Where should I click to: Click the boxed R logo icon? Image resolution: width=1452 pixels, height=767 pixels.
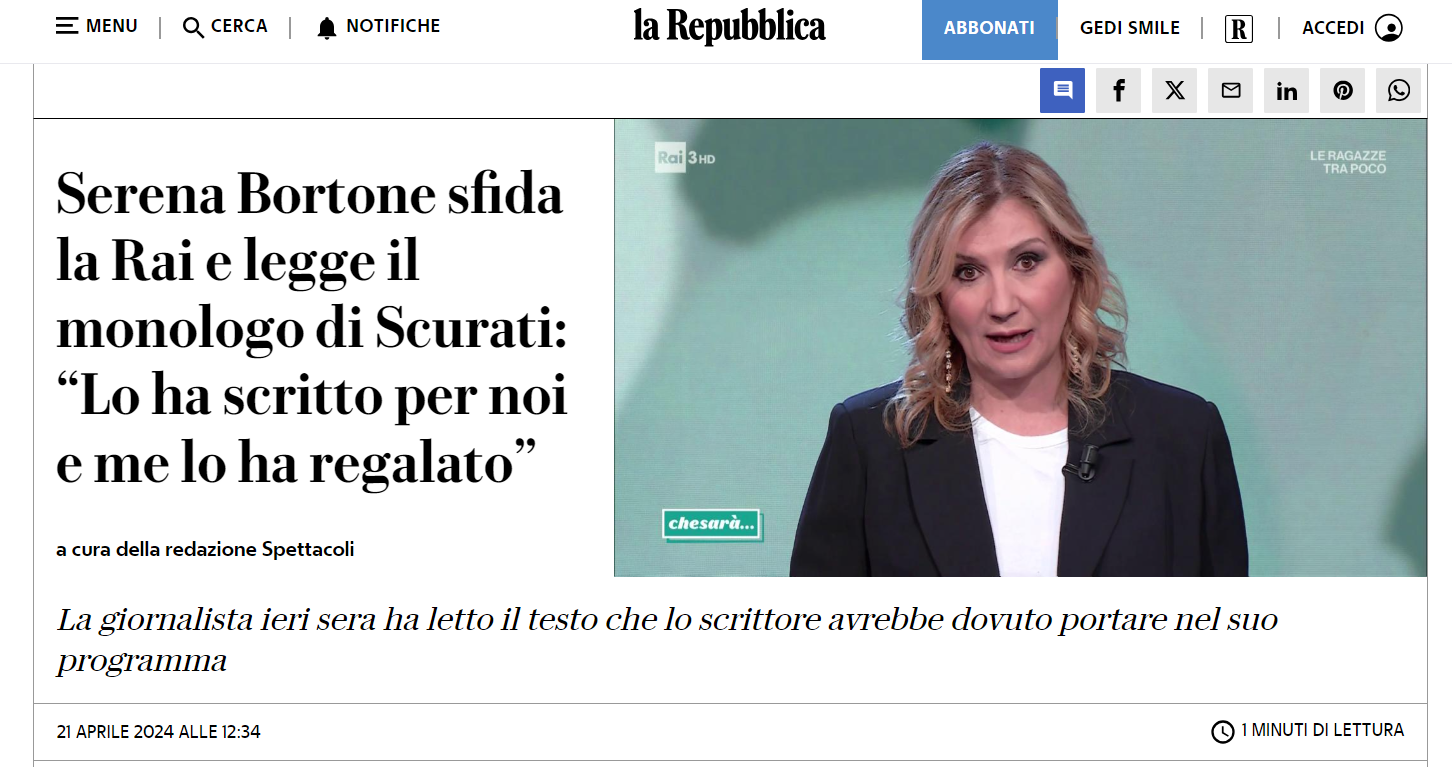click(1239, 29)
